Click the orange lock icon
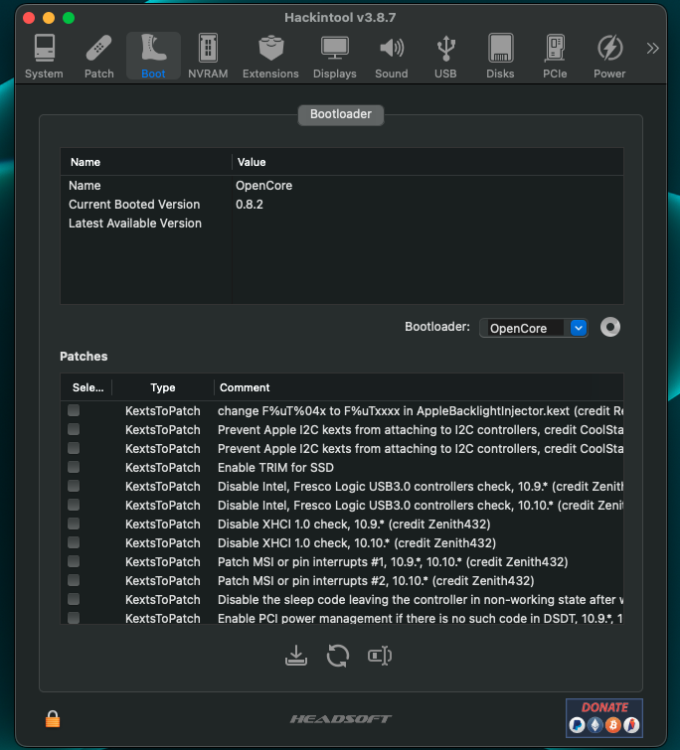 click(x=53, y=718)
